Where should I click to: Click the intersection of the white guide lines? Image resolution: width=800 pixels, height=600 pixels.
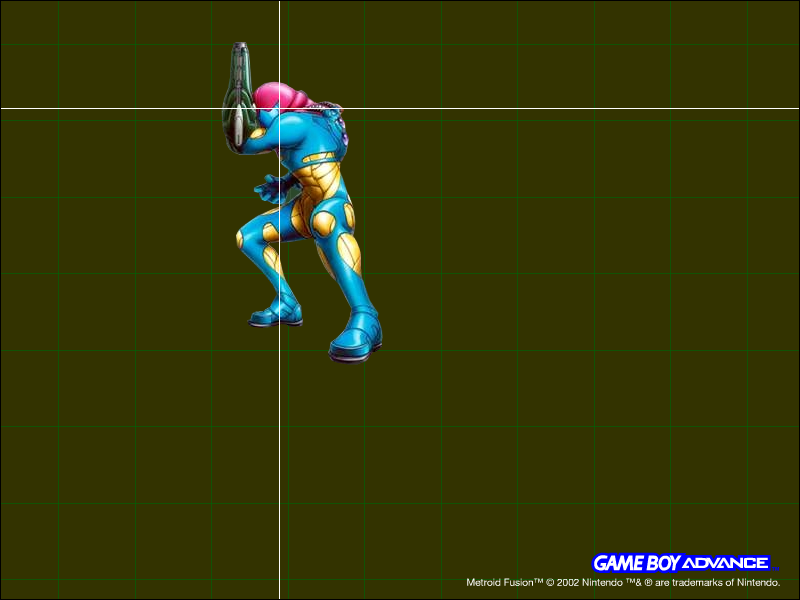point(279,108)
